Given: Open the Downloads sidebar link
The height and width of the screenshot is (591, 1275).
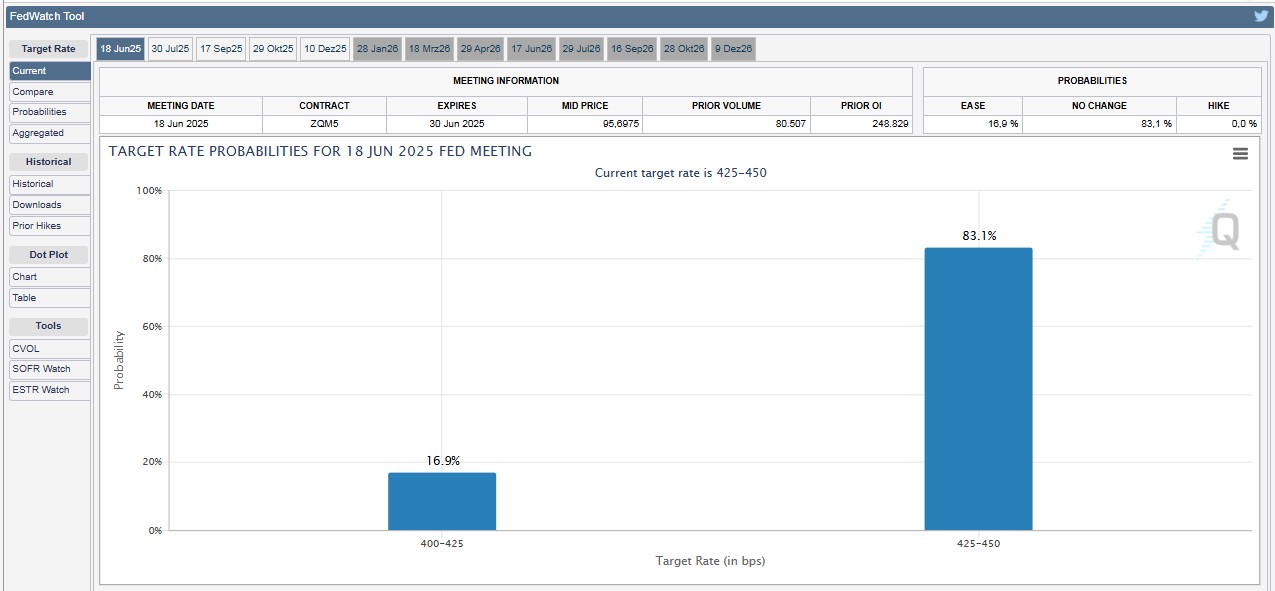Looking at the screenshot, I should click(50, 205).
